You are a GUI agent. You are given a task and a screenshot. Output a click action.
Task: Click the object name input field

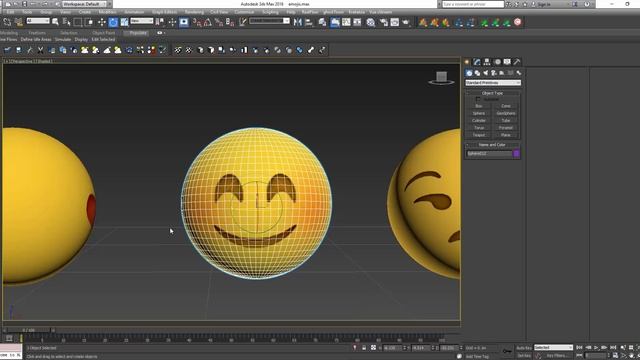489,153
